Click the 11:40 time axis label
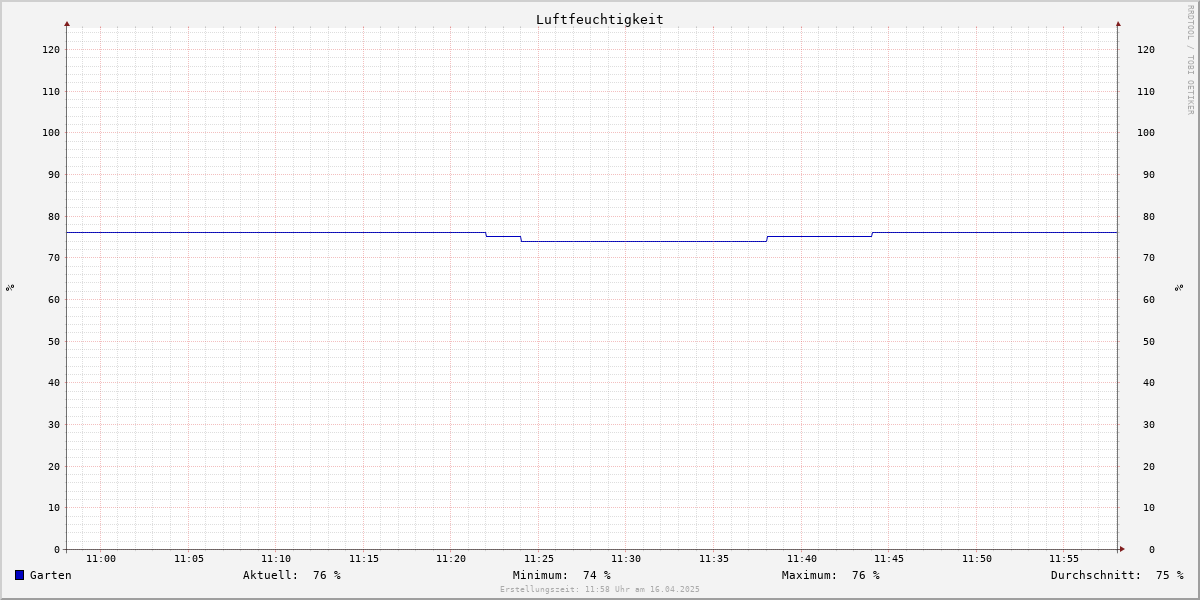The image size is (1200, 600). (x=802, y=559)
